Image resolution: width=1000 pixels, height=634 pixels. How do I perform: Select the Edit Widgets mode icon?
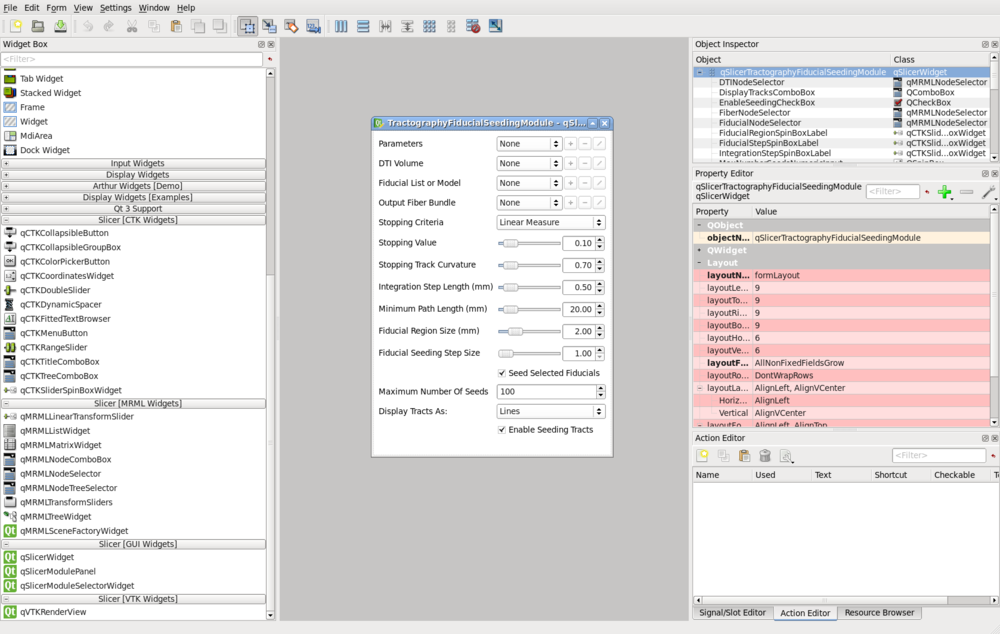pos(247,26)
